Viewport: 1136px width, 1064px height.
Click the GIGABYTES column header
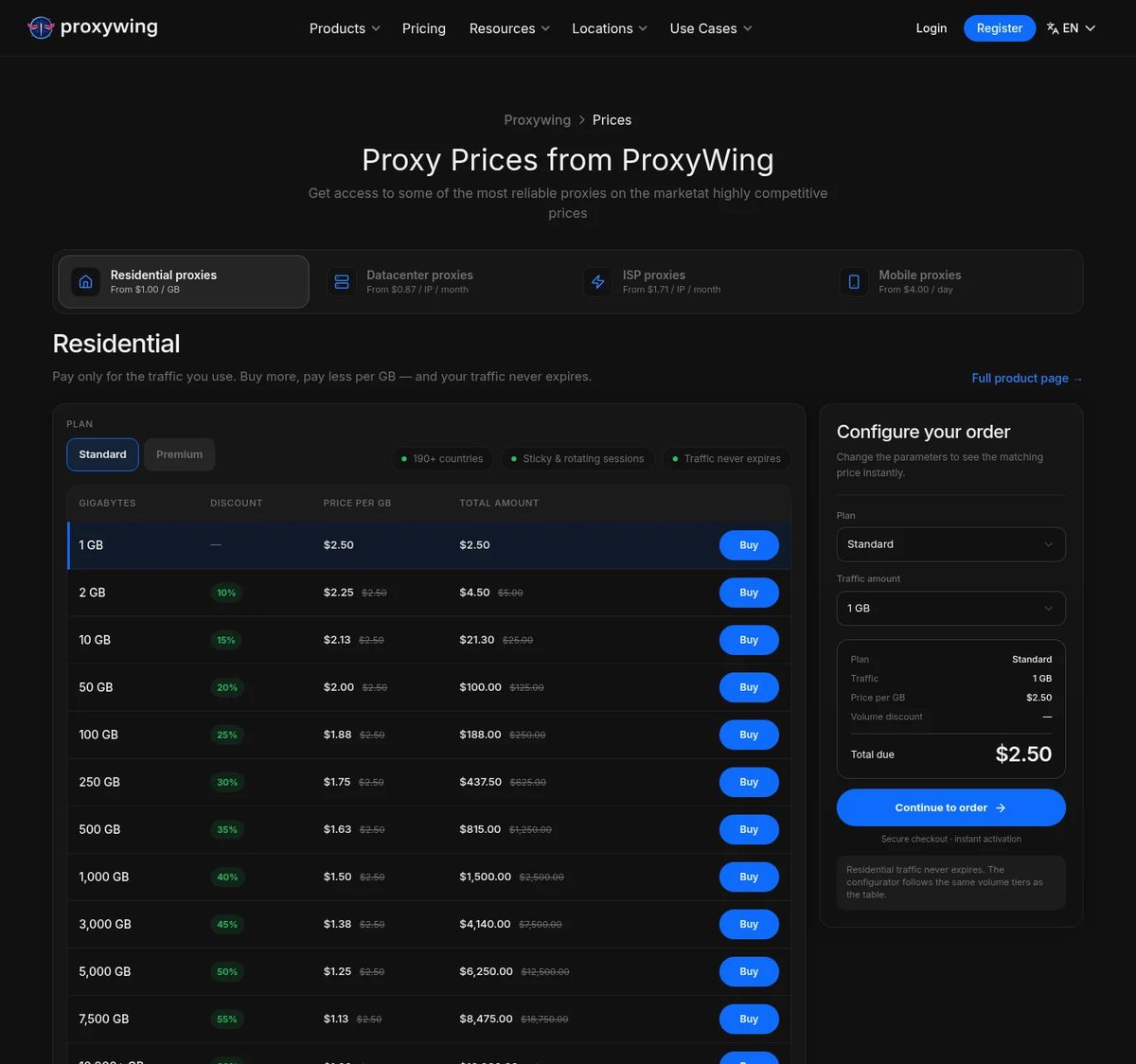coord(107,503)
